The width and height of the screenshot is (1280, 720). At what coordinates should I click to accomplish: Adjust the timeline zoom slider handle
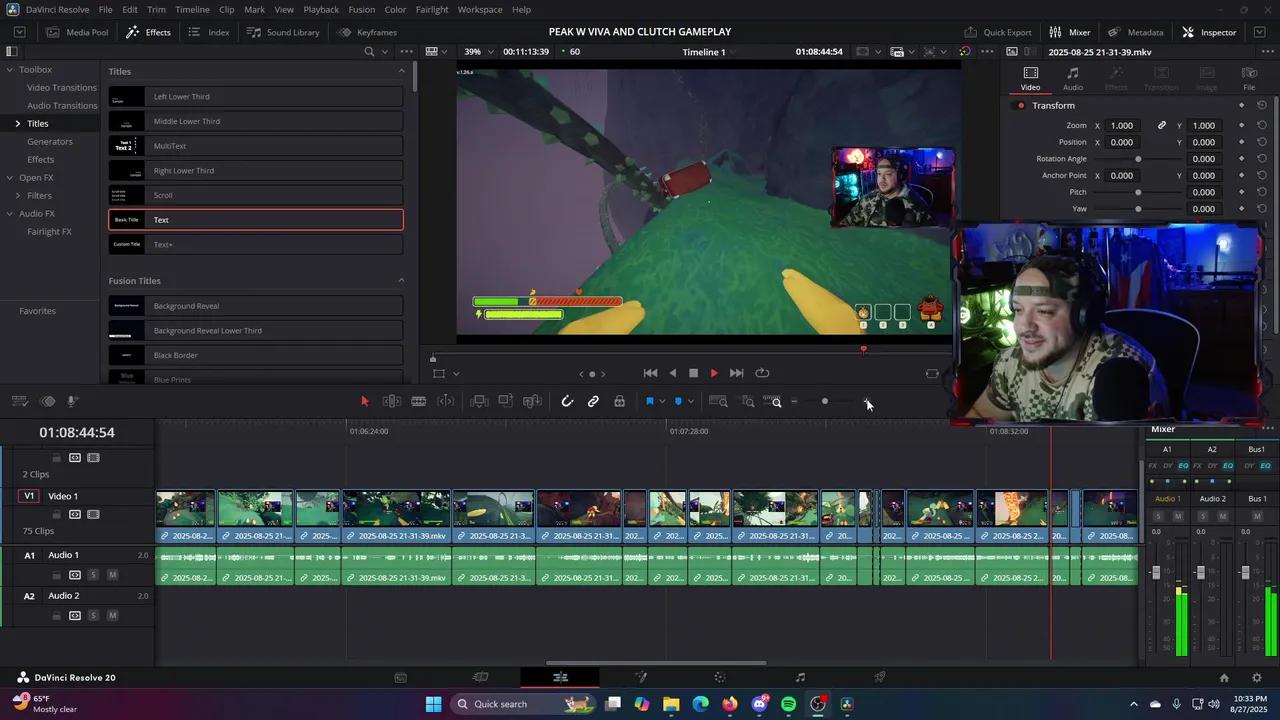coord(825,402)
